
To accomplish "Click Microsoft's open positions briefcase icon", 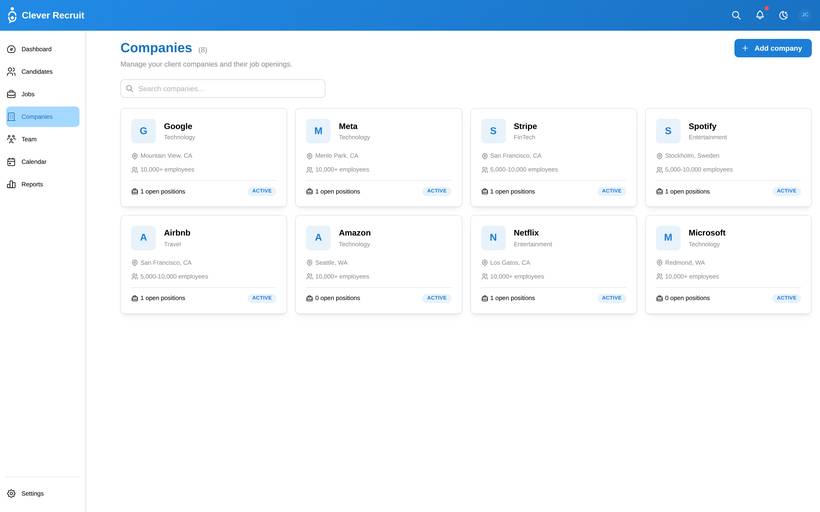I will (x=659, y=298).
